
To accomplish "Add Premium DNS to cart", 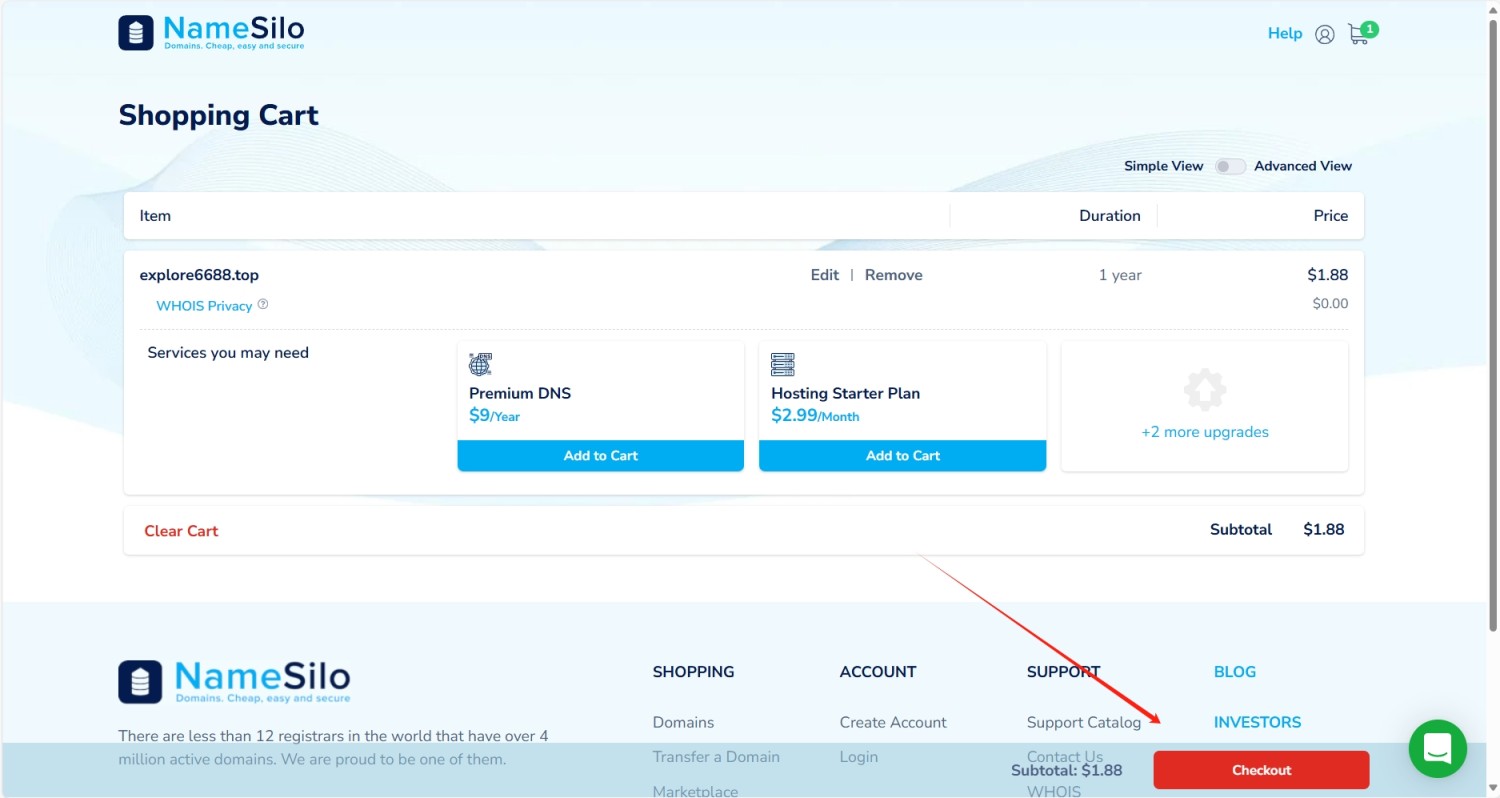I will [x=601, y=455].
